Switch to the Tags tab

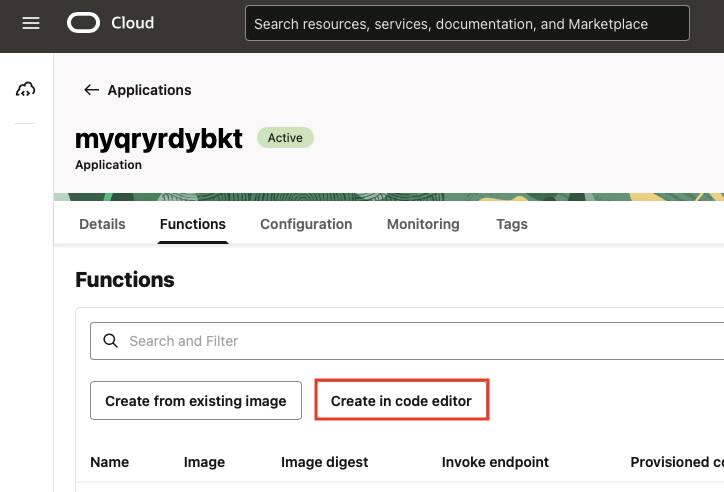tap(512, 224)
